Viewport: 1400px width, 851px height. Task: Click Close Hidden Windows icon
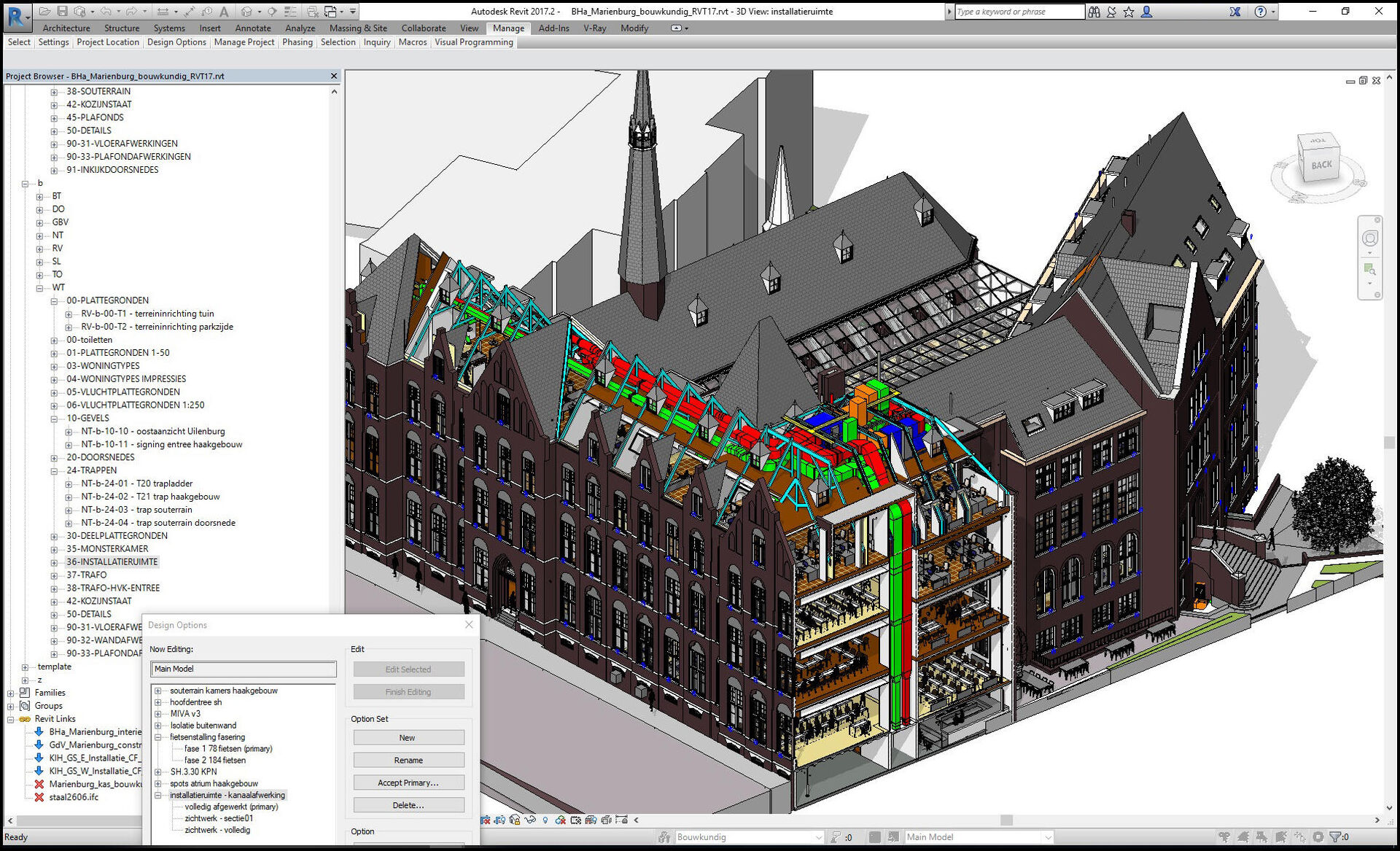tap(313, 11)
